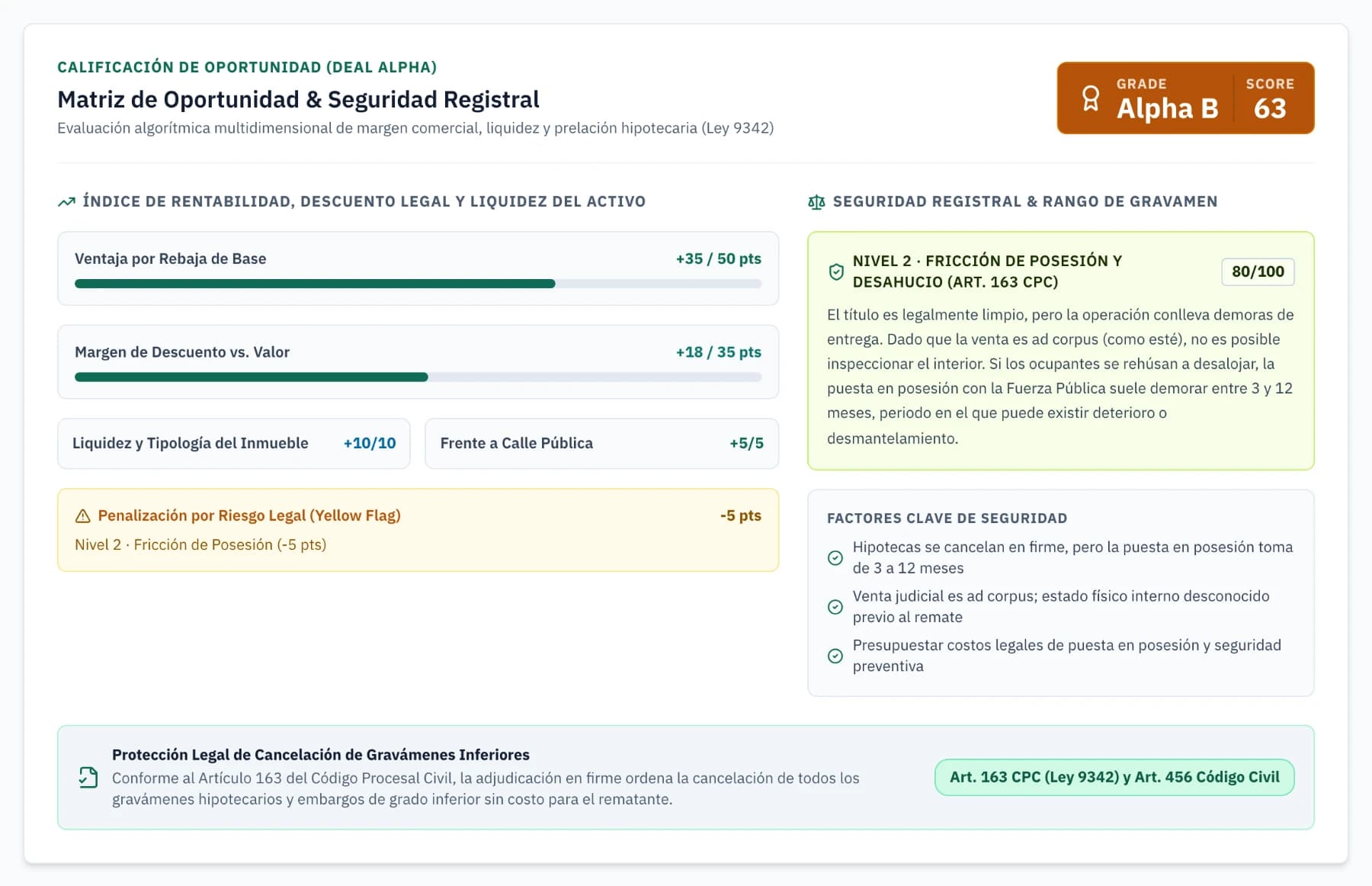Click the trending-up icon beside Índice de Rentabilidad
The image size is (1372, 886).
coord(66,202)
